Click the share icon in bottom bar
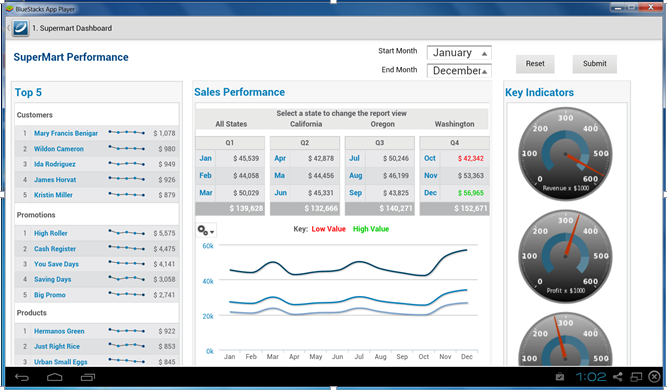Image resolution: width=667 pixels, height=390 pixels. click(618, 377)
